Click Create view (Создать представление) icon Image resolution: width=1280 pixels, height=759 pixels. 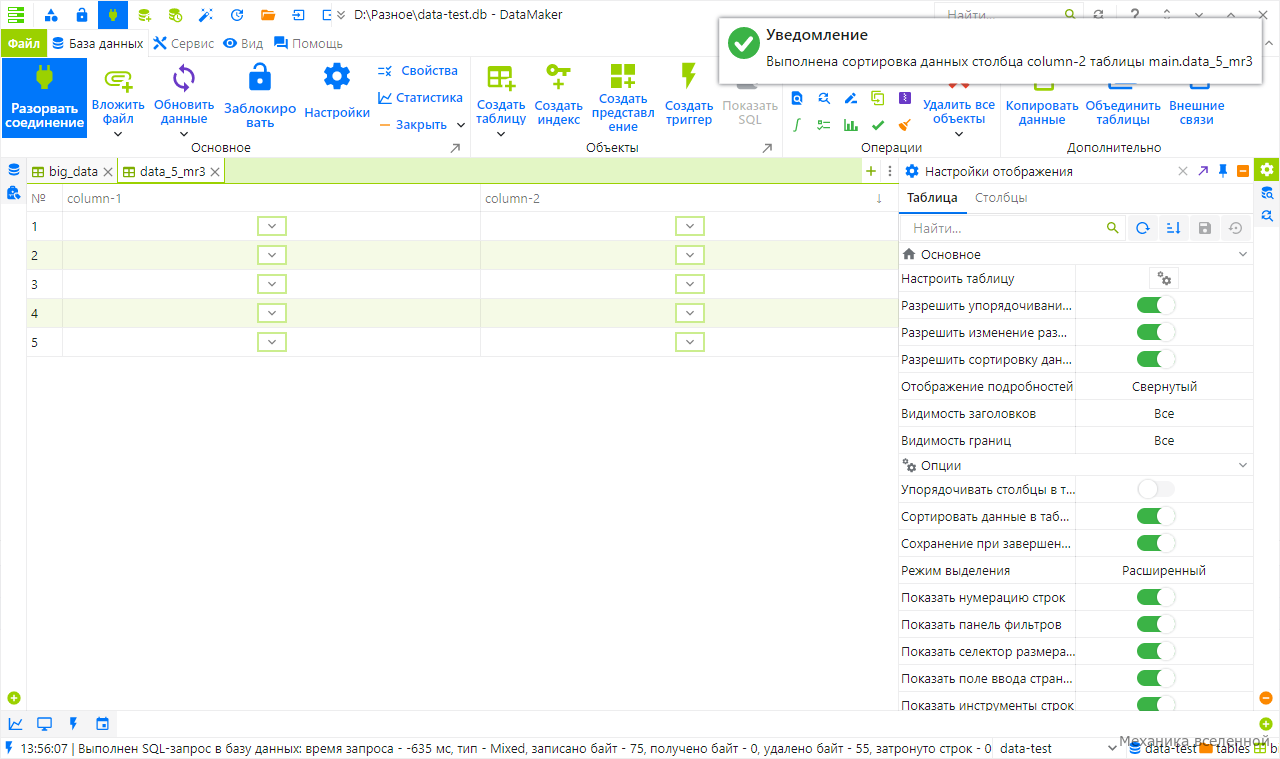tap(623, 76)
